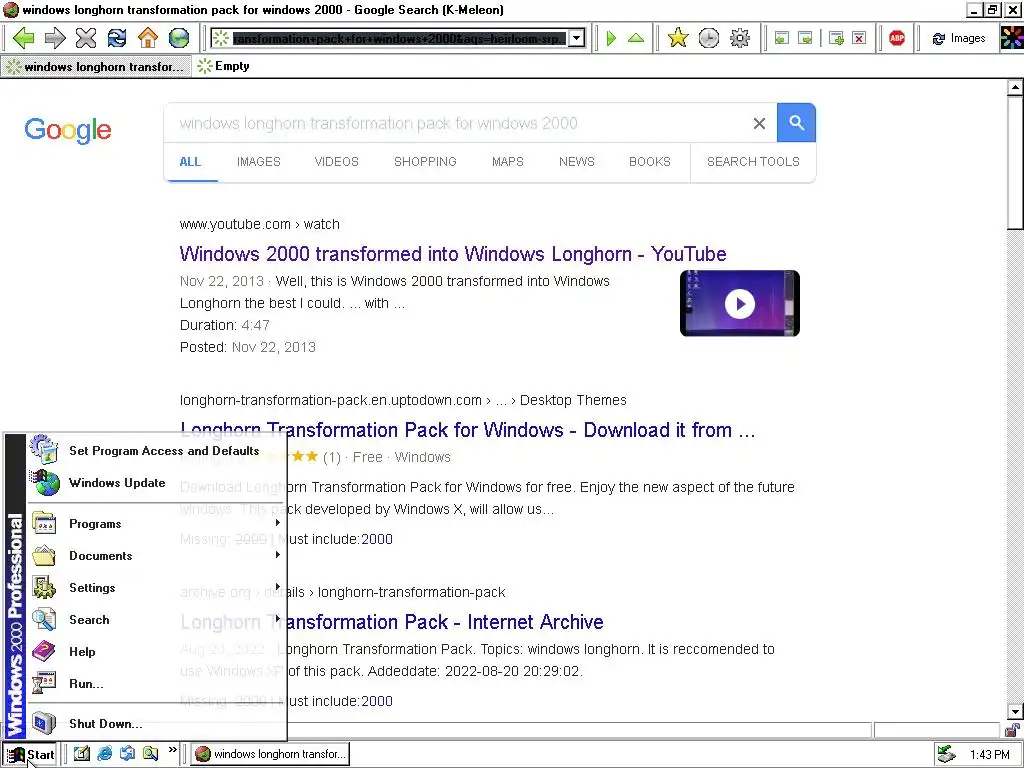Close current tab with red X toolbar icon
This screenshot has width=1024, height=768.
tap(859, 39)
